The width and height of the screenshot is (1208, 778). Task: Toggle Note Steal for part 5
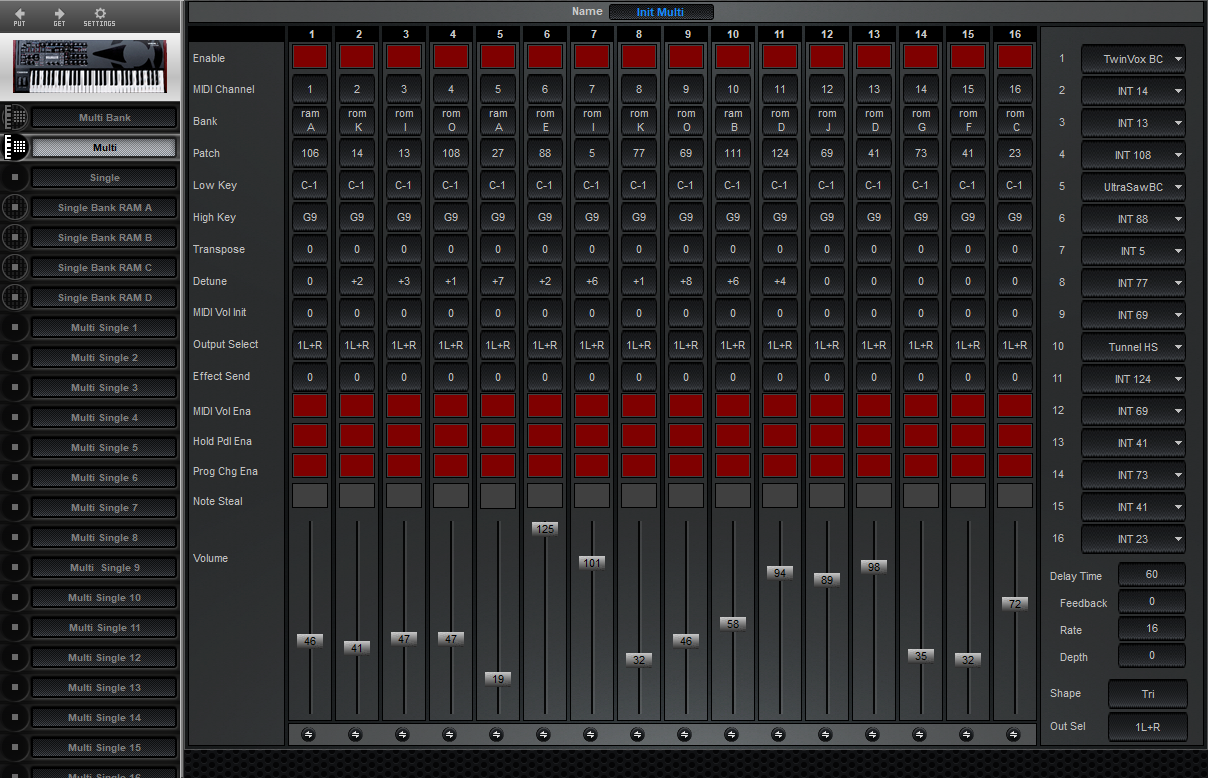click(498, 496)
